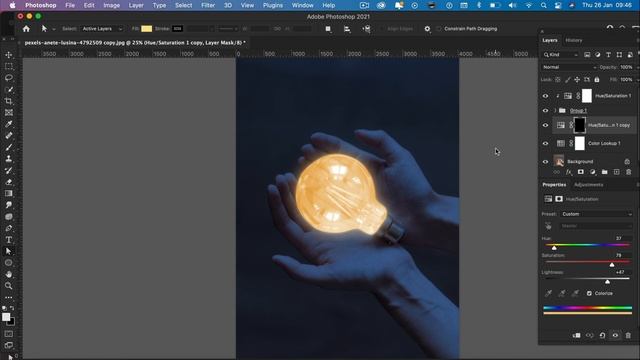The image size is (640, 360).
Task: Add a layer mask button
Action: click(580, 172)
